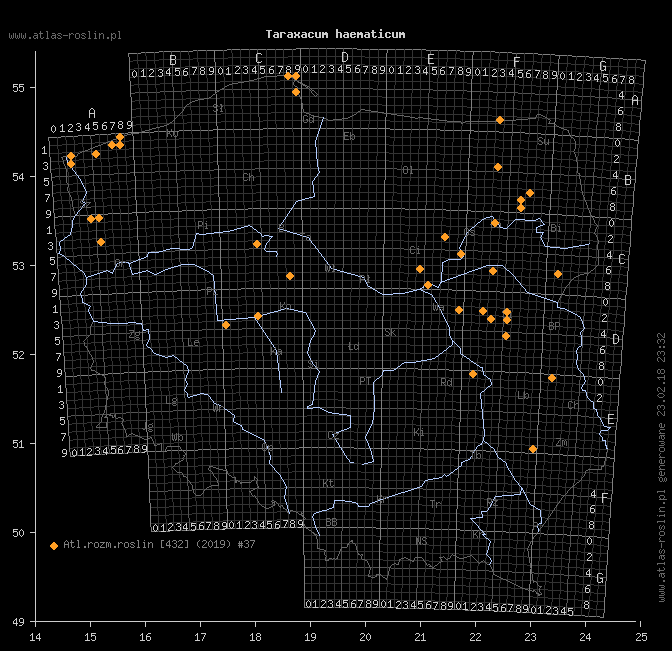This screenshot has width=672, height=651.
Task: Click the region code Kt on map
Action: (328, 483)
